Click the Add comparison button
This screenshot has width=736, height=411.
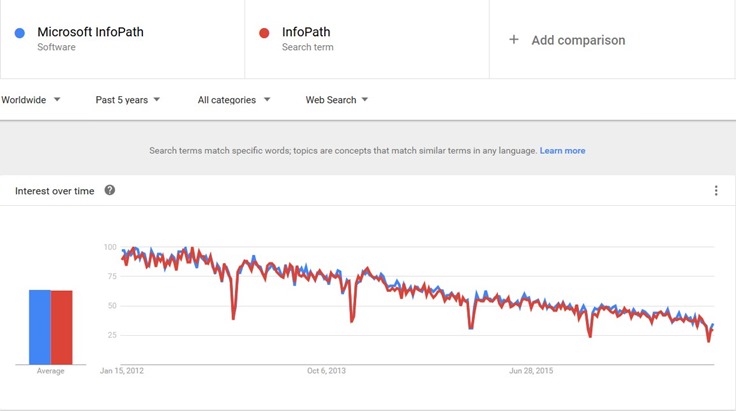point(567,40)
